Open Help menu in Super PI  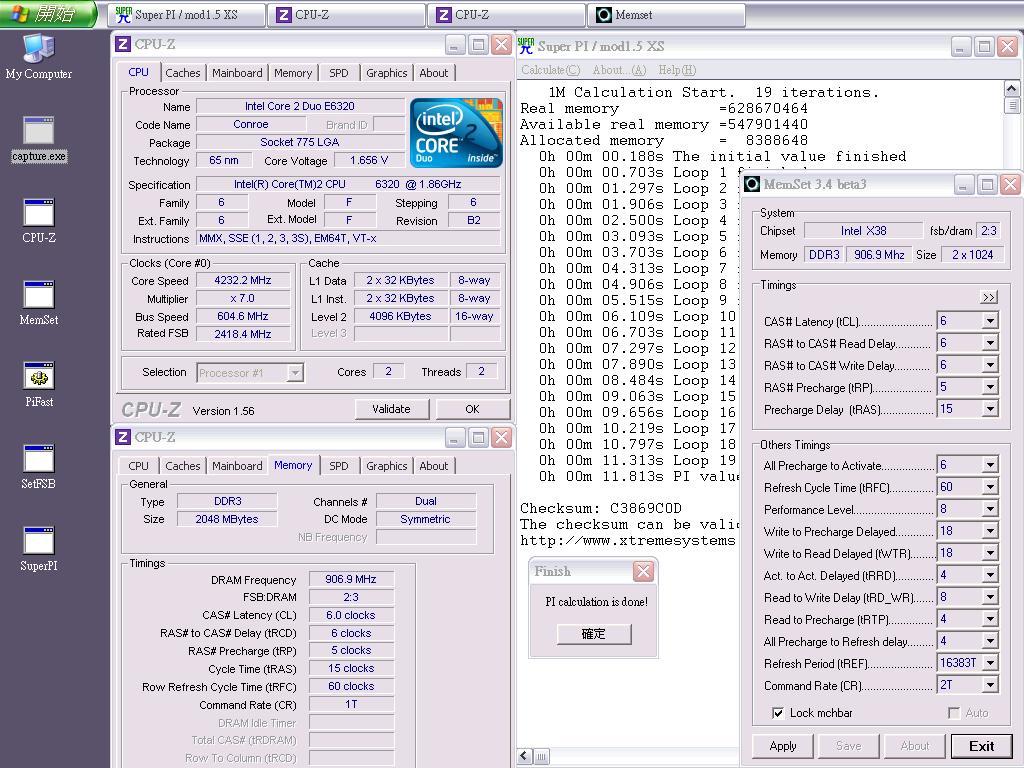click(677, 70)
